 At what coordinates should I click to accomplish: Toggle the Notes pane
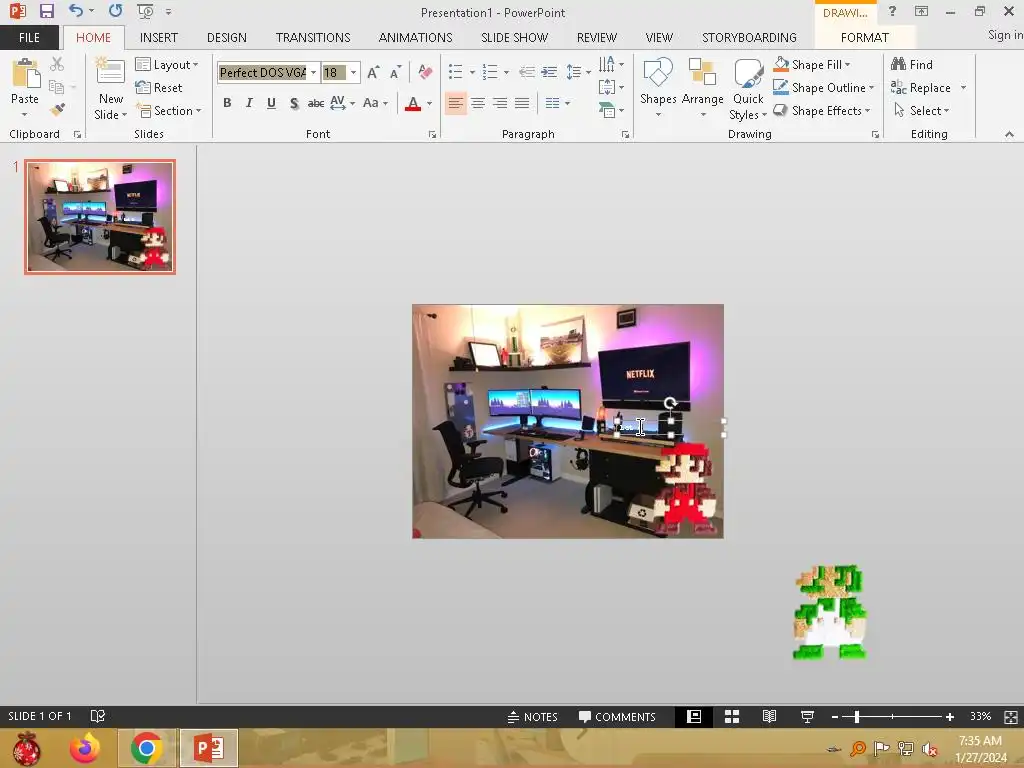[x=532, y=716]
